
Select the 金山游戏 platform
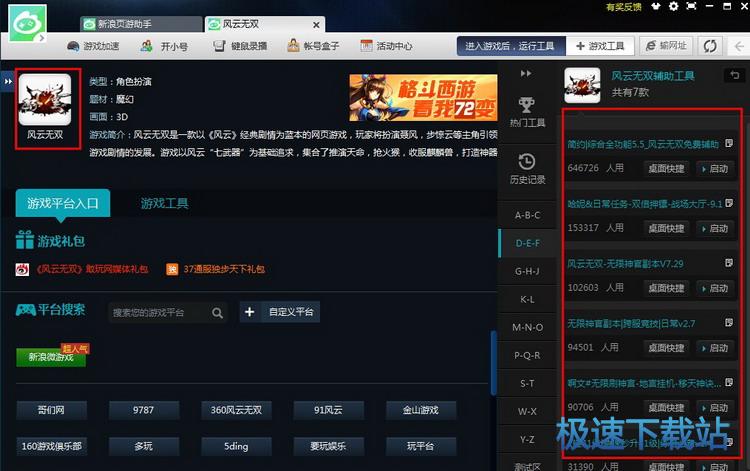click(x=421, y=410)
